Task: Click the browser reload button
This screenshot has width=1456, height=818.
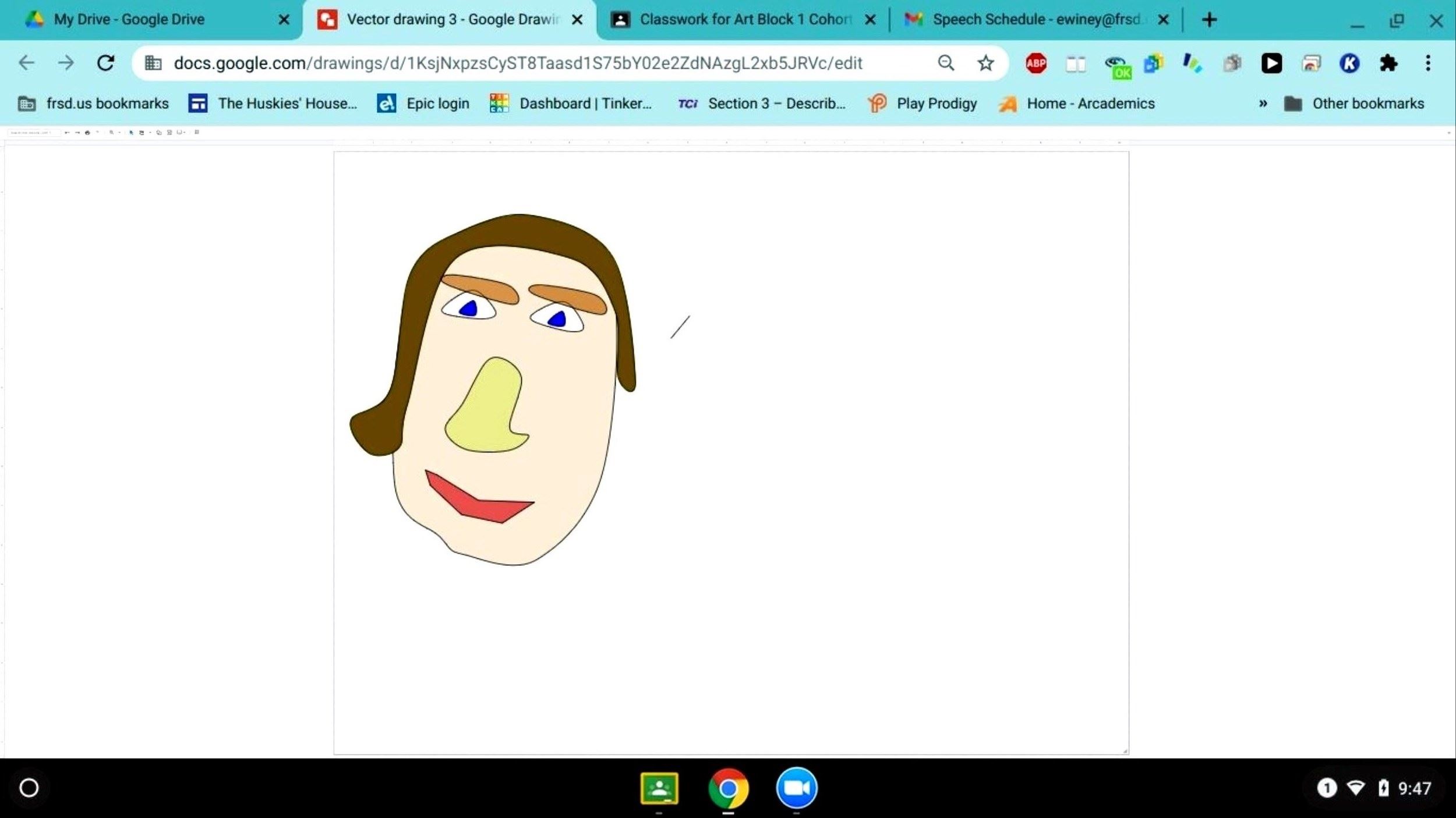Action: tap(105, 63)
